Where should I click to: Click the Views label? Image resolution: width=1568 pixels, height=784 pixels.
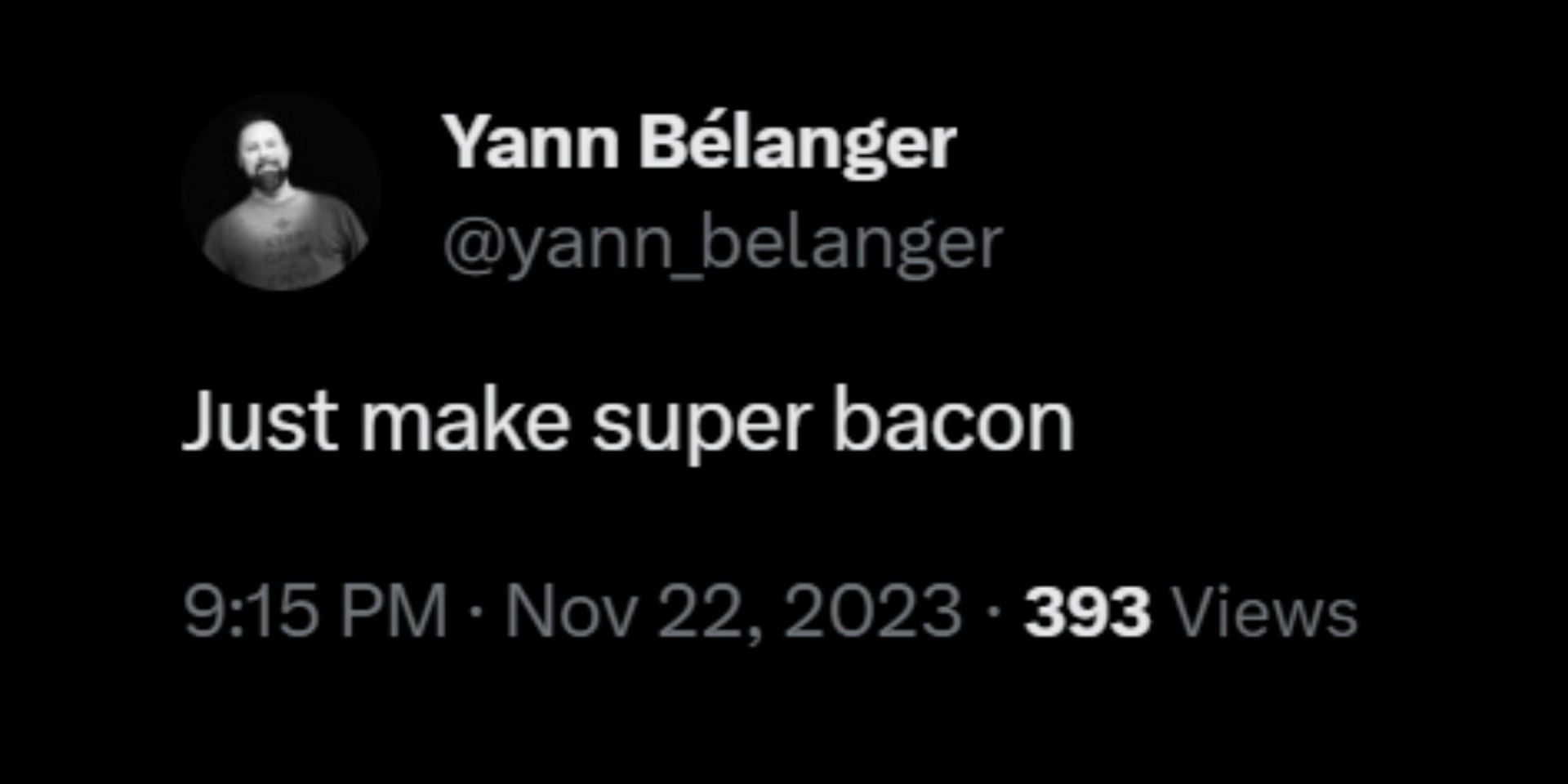coord(1265,612)
